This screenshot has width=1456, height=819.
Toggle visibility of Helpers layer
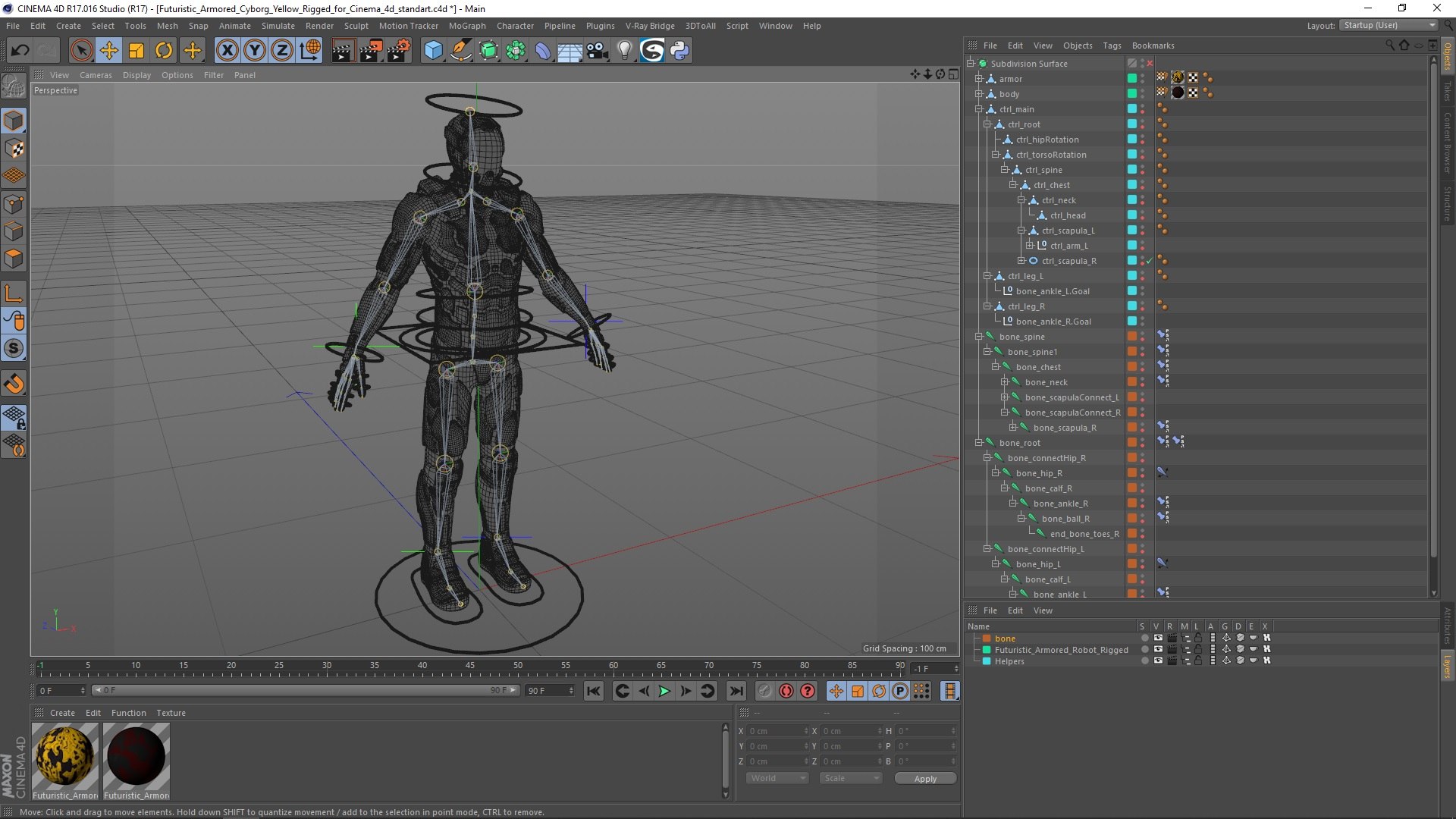1158,661
